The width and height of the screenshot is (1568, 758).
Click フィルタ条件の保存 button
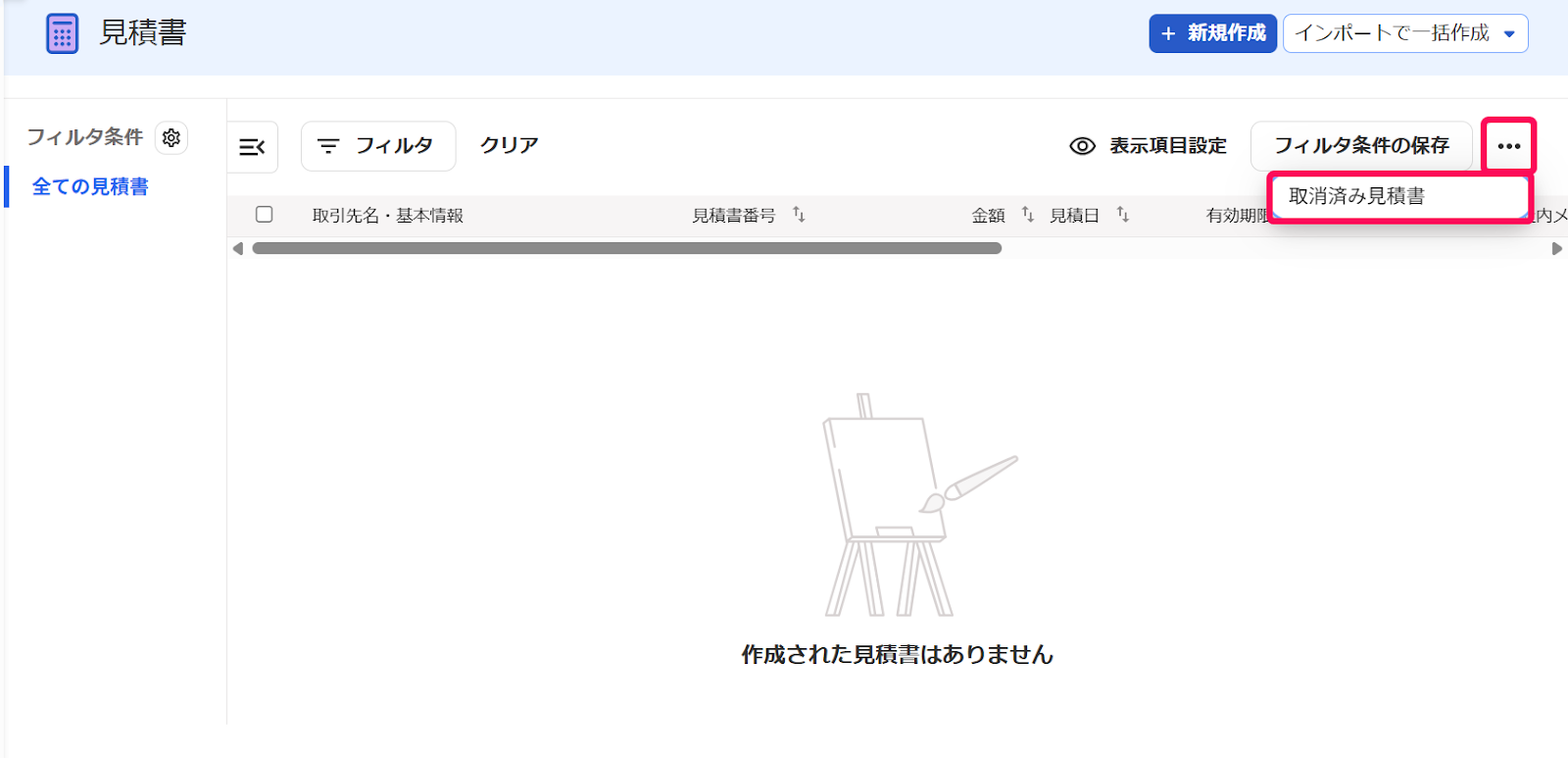pyautogui.click(x=1361, y=146)
